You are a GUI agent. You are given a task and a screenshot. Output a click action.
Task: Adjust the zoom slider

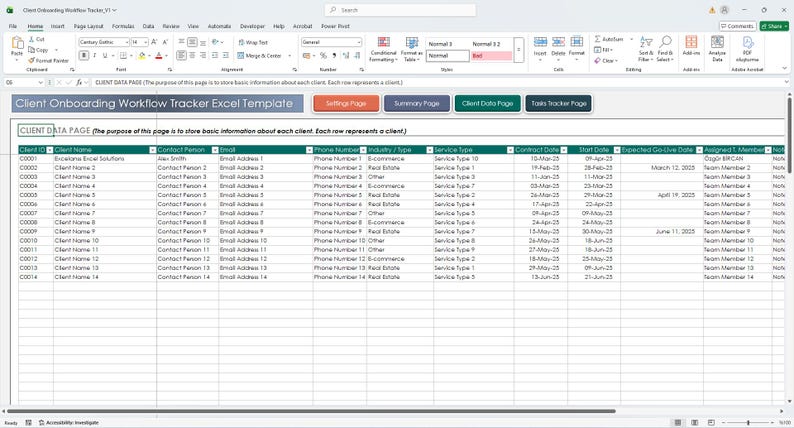(748, 422)
